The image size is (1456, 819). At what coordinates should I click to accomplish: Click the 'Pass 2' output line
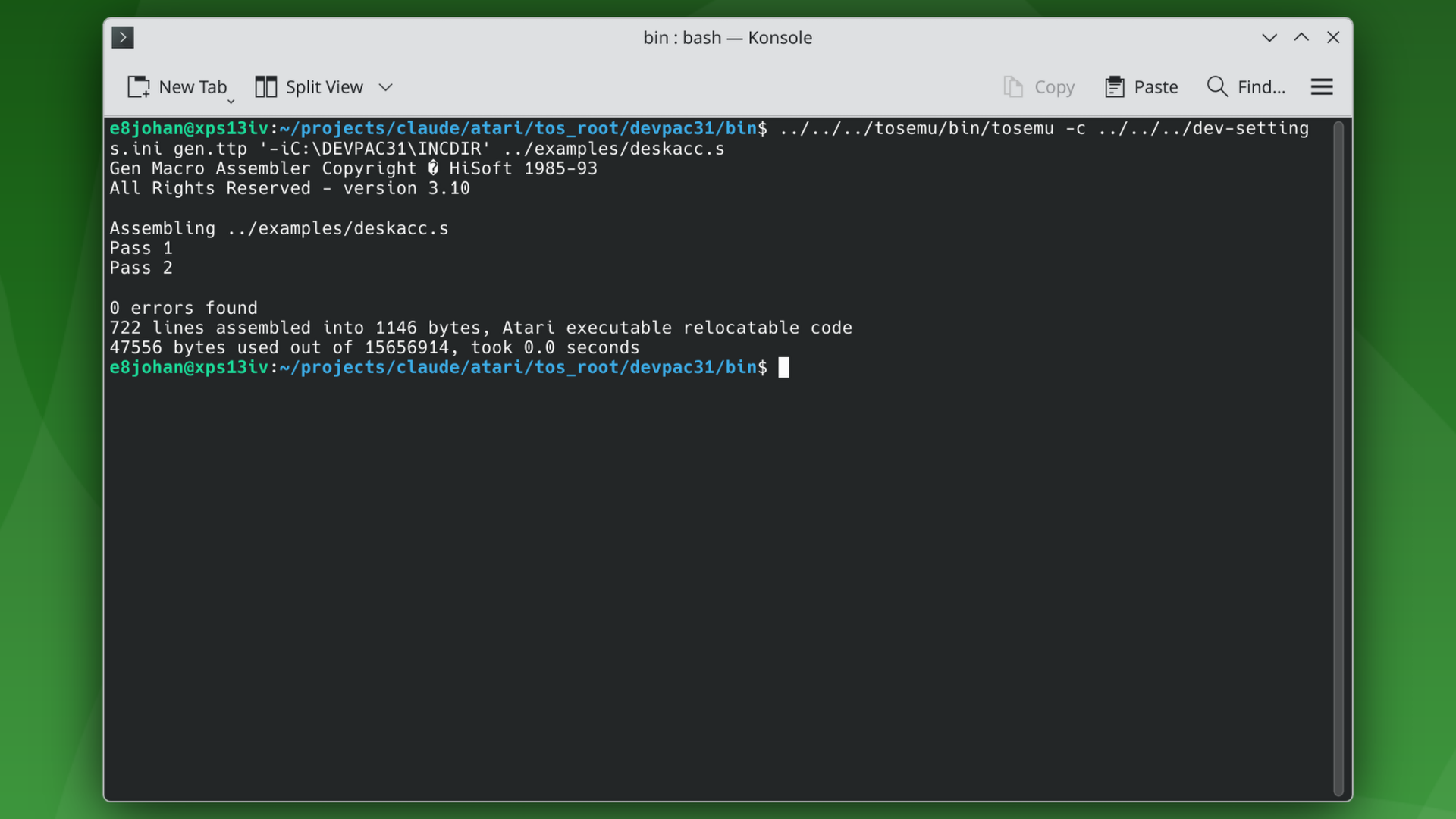click(141, 268)
